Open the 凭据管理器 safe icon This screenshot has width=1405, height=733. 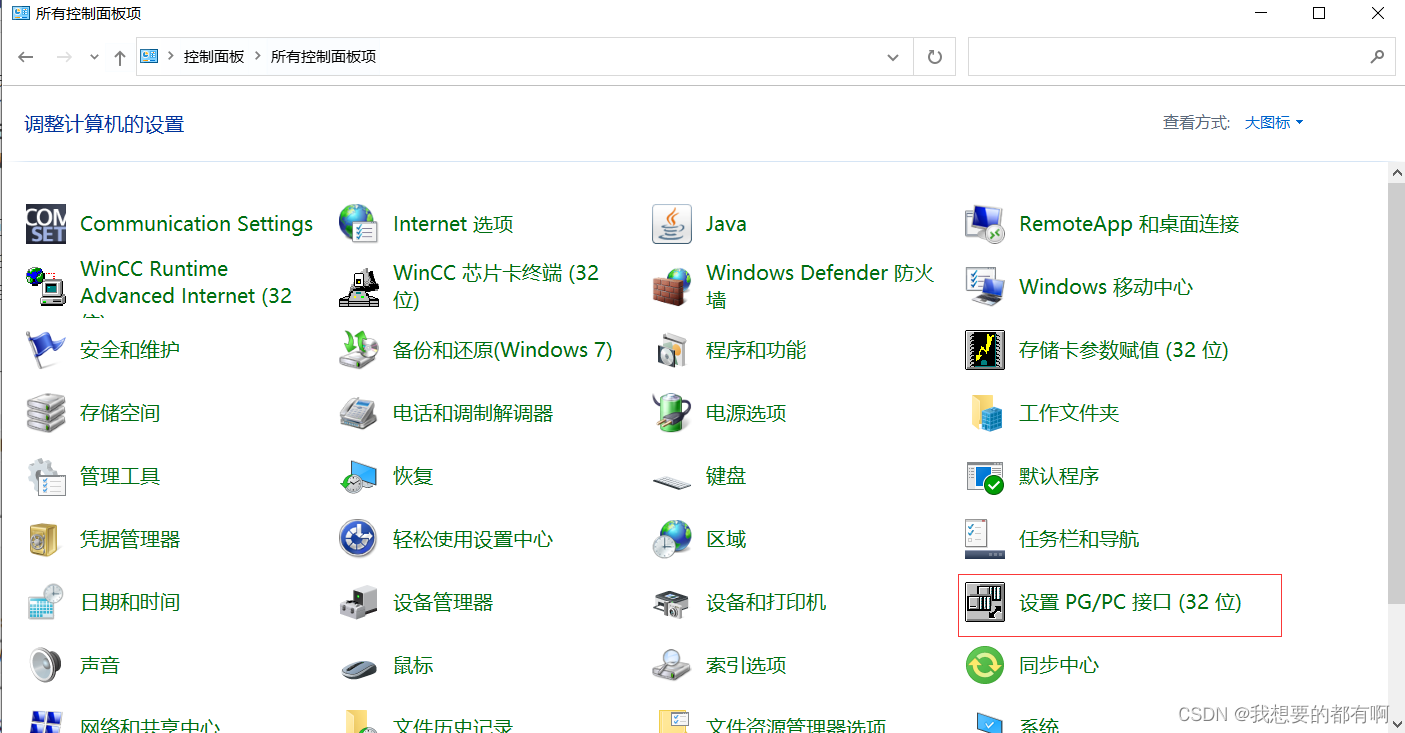coord(46,539)
